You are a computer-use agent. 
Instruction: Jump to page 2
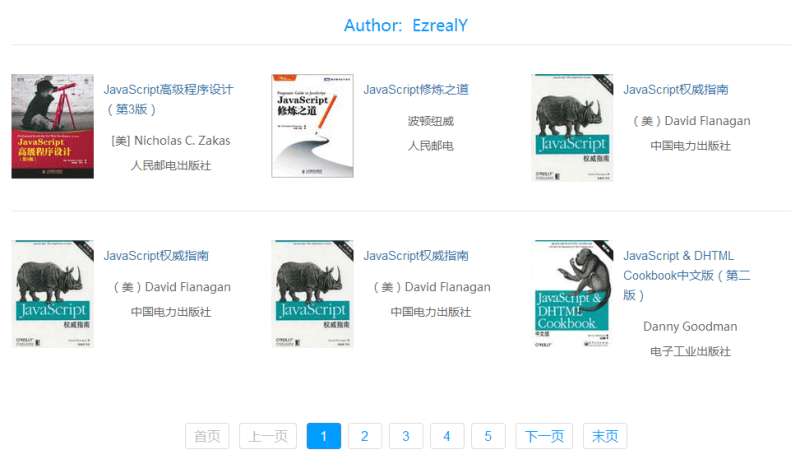pyautogui.click(x=365, y=436)
